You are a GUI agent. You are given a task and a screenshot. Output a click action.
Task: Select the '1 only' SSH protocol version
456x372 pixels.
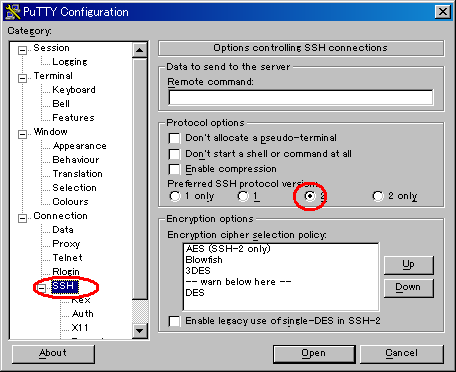175,196
